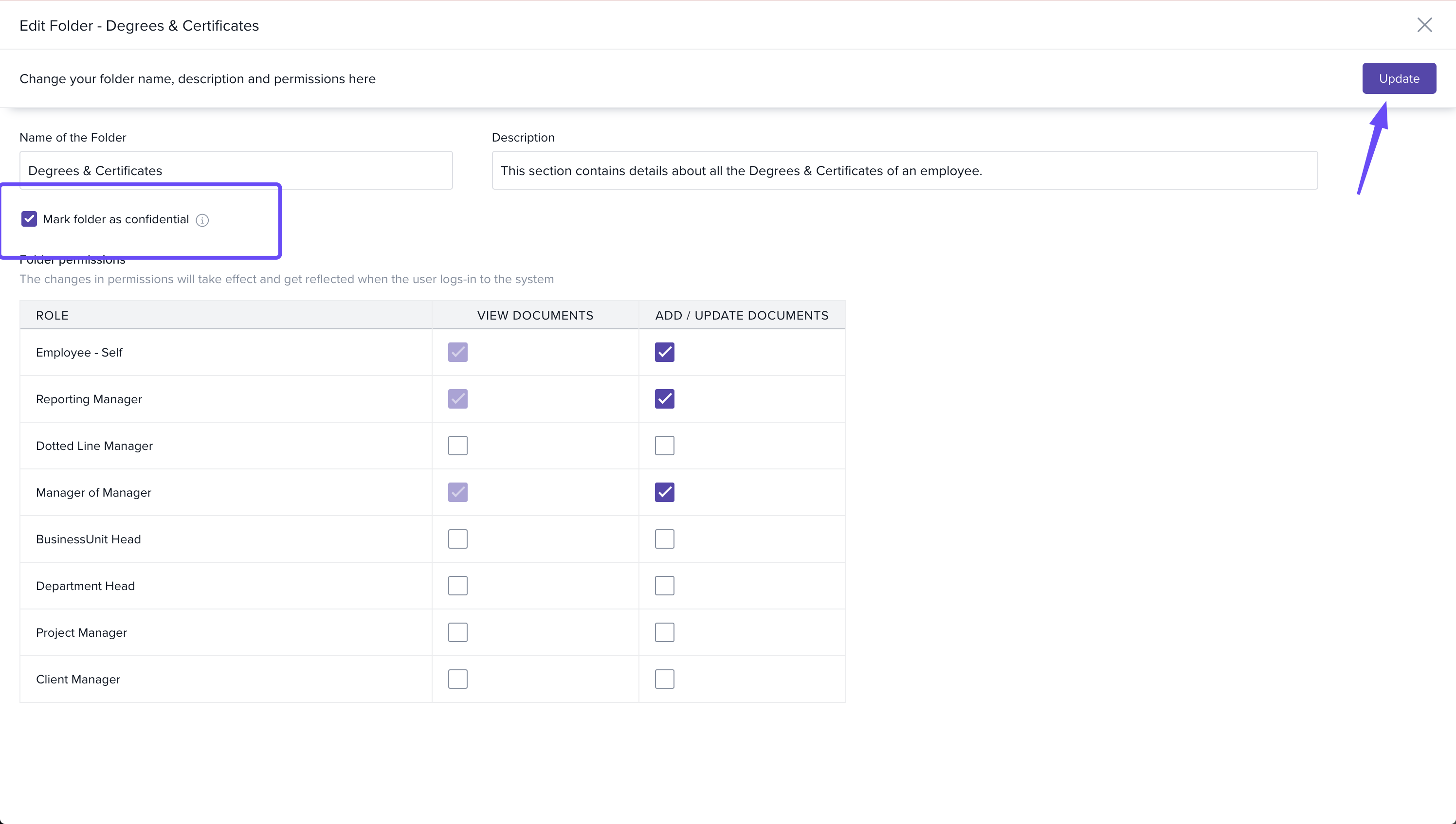Enable View Documents for Dotted Line Manager
Screen dimensions: 1456x824
pos(457,446)
